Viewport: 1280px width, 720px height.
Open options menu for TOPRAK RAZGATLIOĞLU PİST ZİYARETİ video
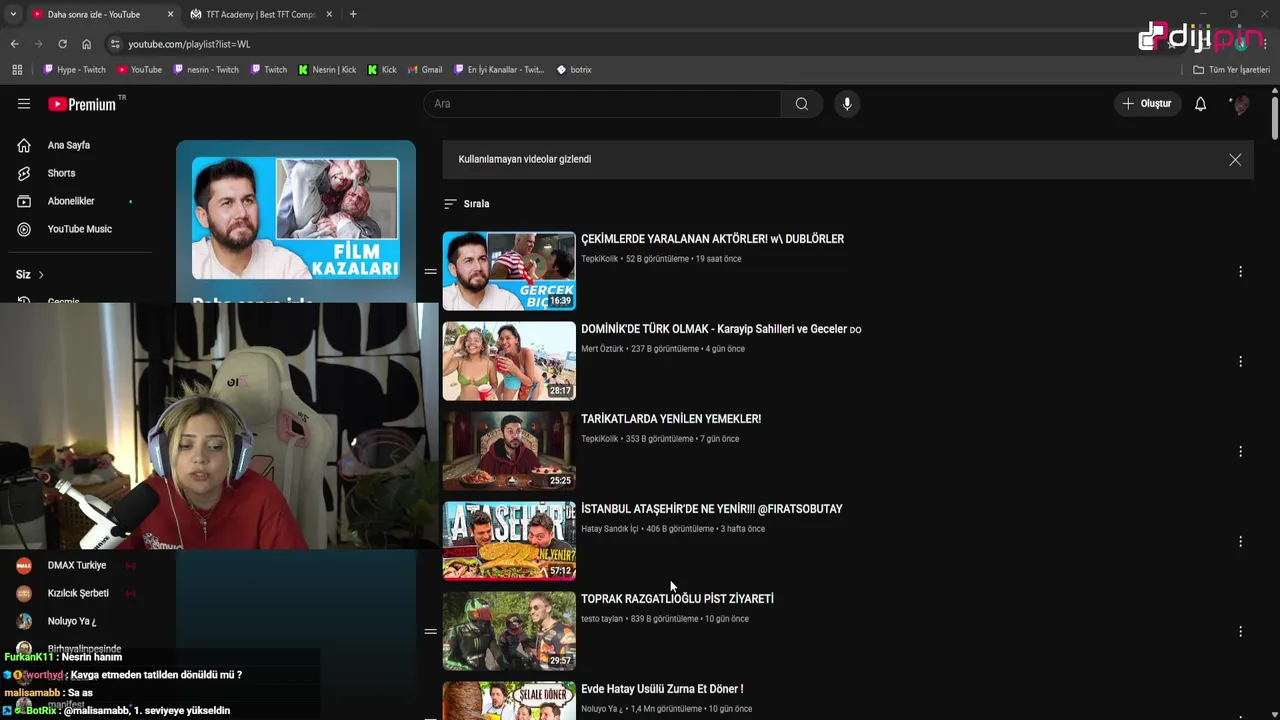pos(1240,632)
